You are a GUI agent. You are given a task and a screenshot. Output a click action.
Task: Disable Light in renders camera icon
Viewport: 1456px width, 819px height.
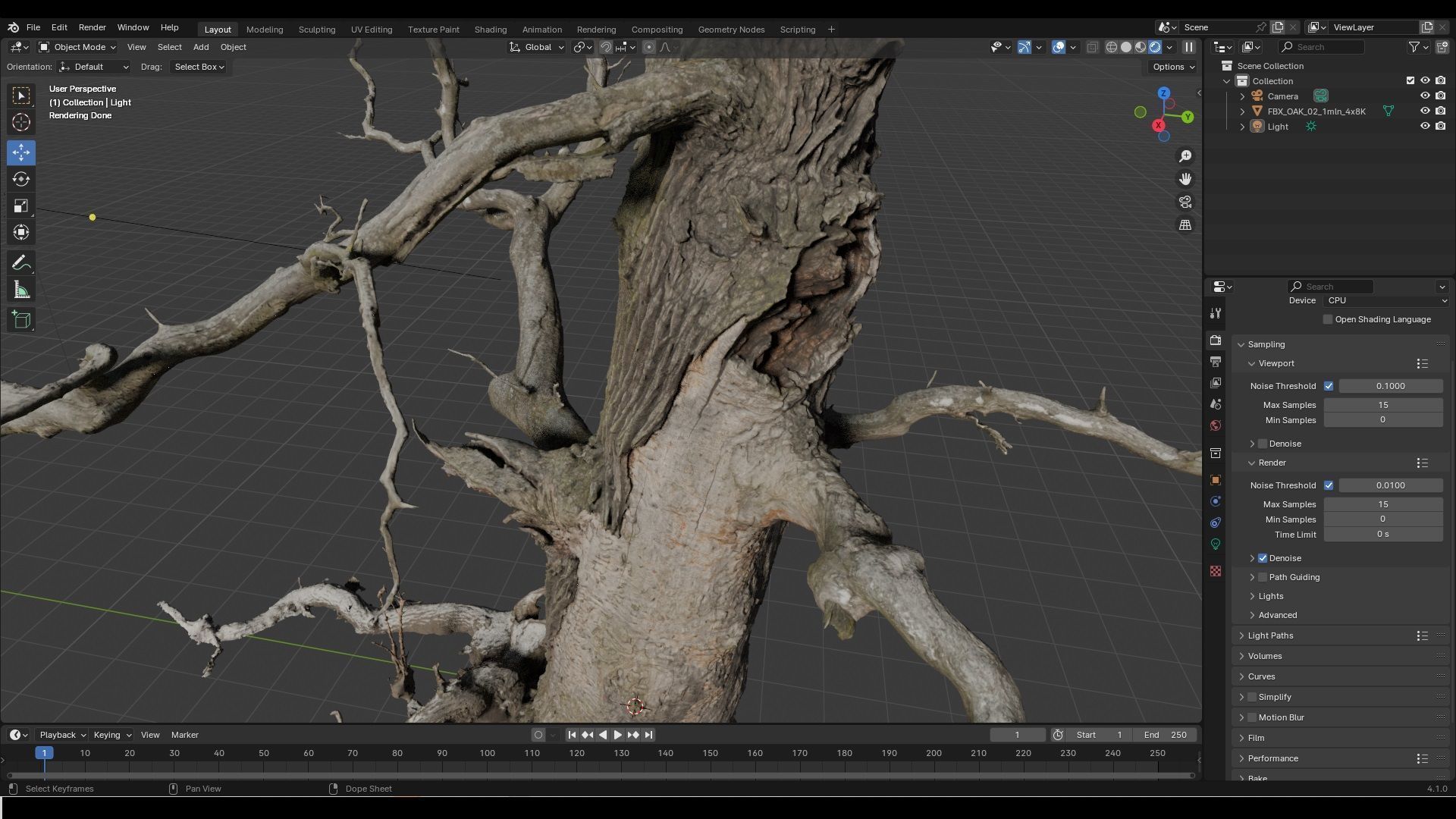pyautogui.click(x=1440, y=126)
